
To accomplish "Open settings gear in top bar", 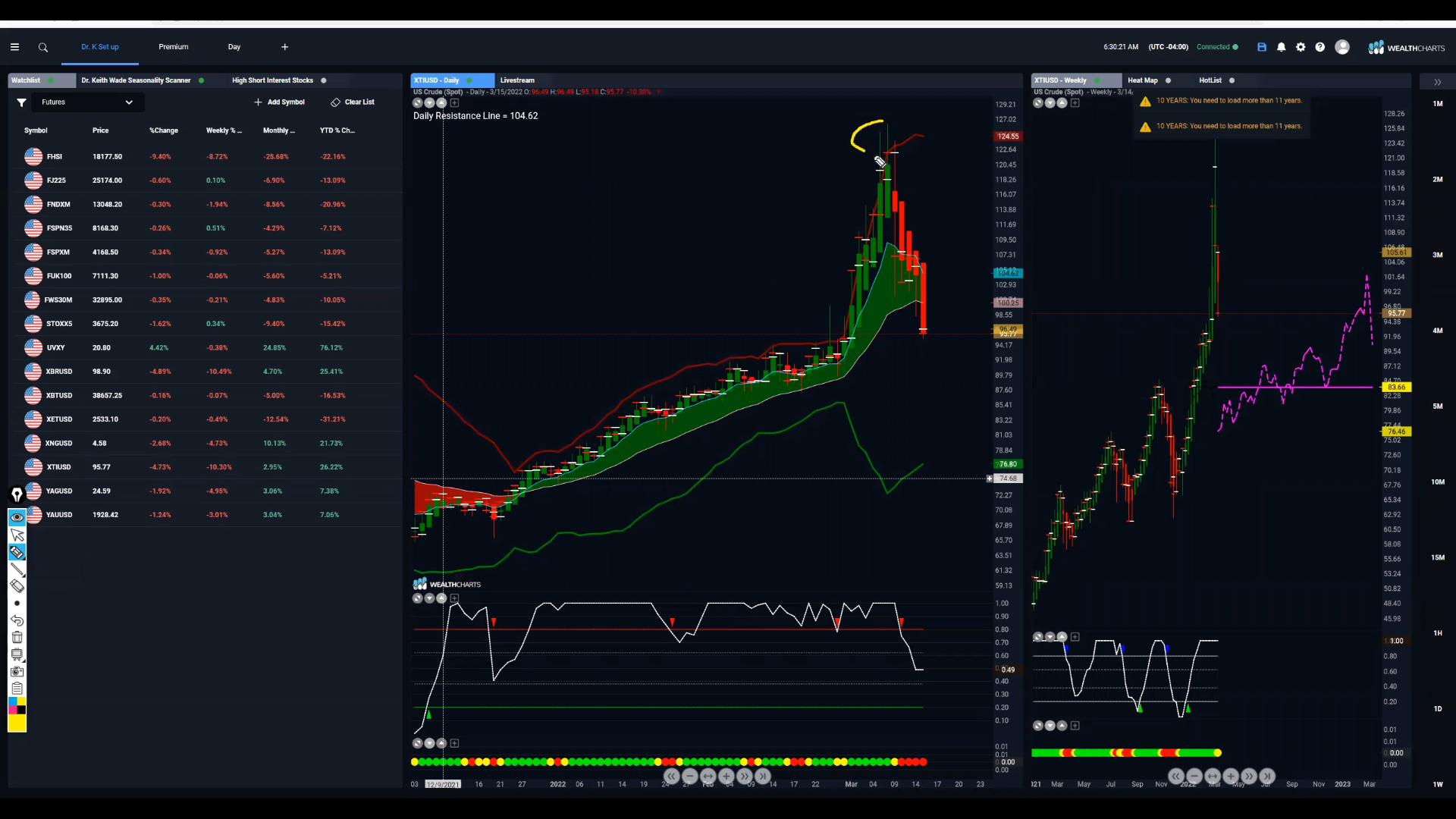I will tap(1301, 47).
